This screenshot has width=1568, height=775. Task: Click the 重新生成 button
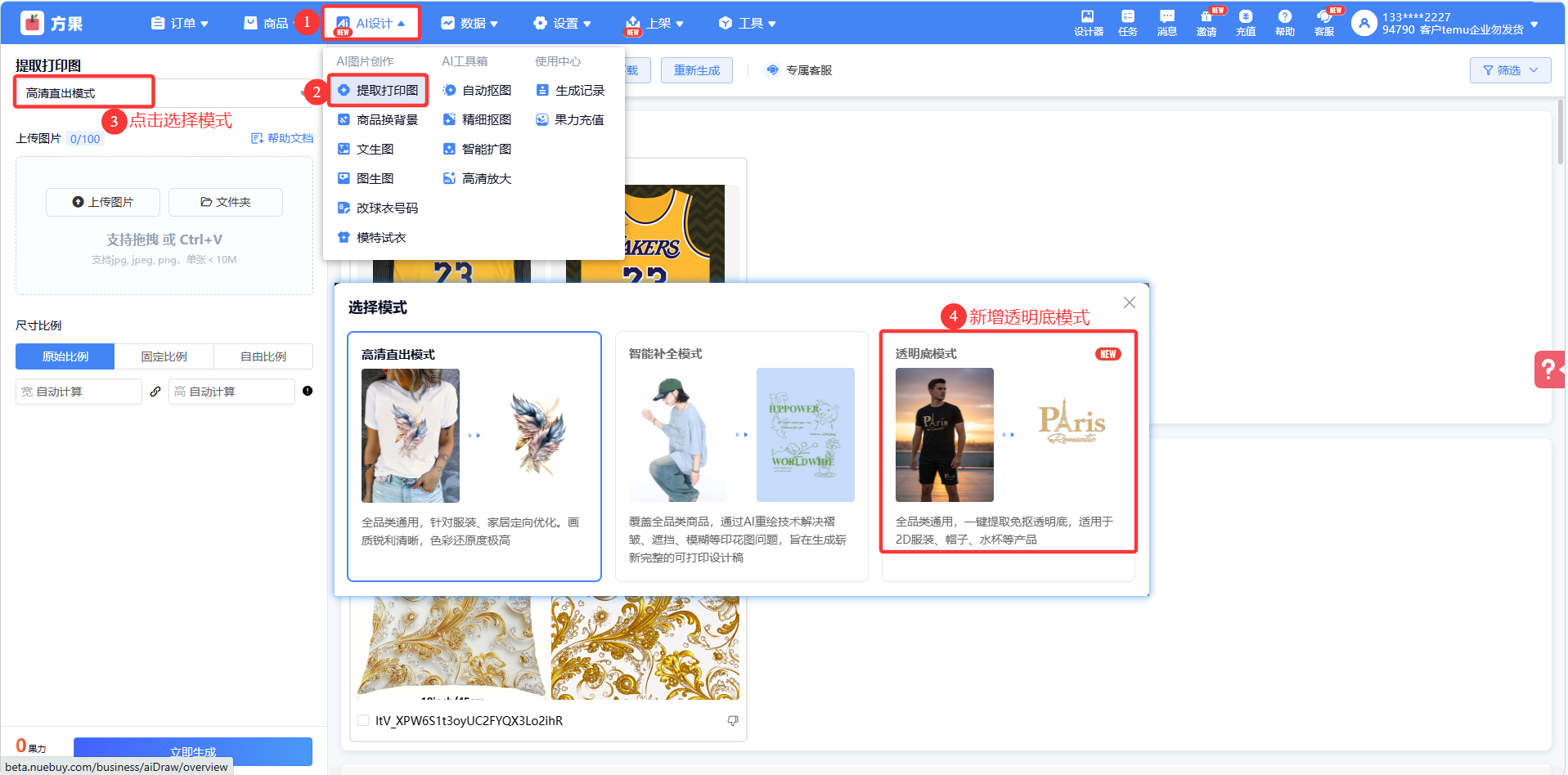pyautogui.click(x=697, y=70)
